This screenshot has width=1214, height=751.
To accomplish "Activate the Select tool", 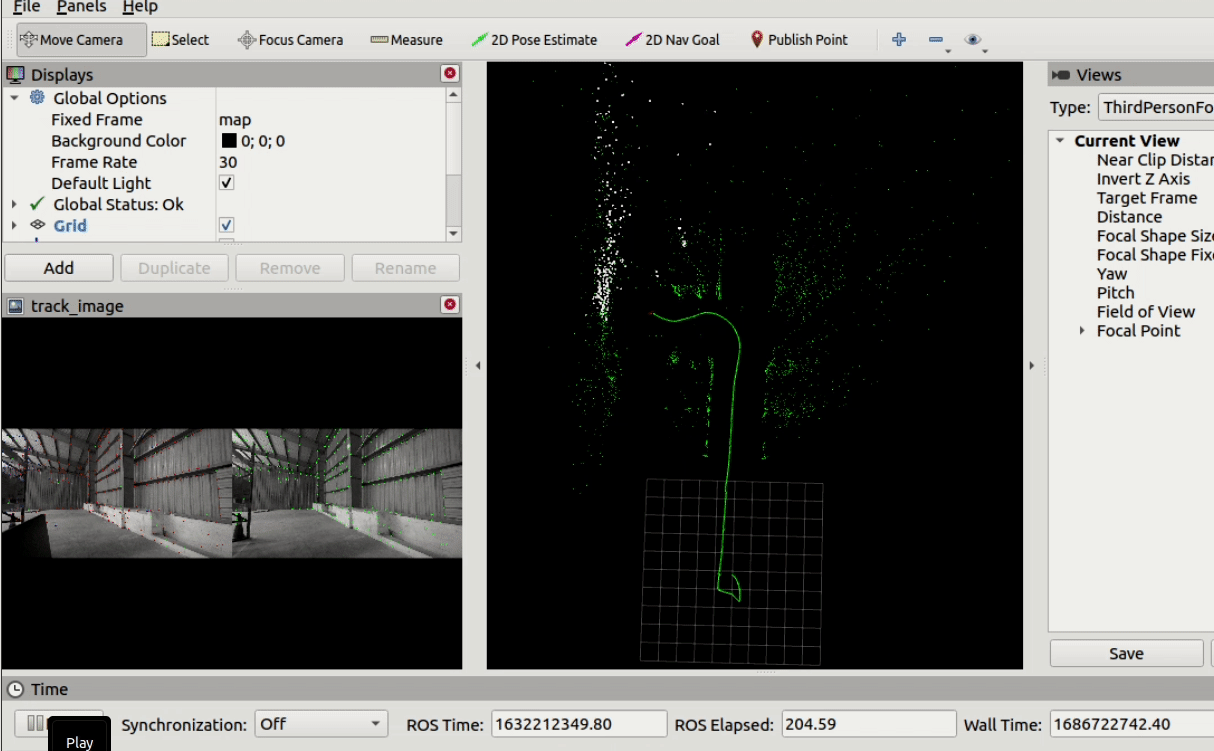I will (180, 40).
